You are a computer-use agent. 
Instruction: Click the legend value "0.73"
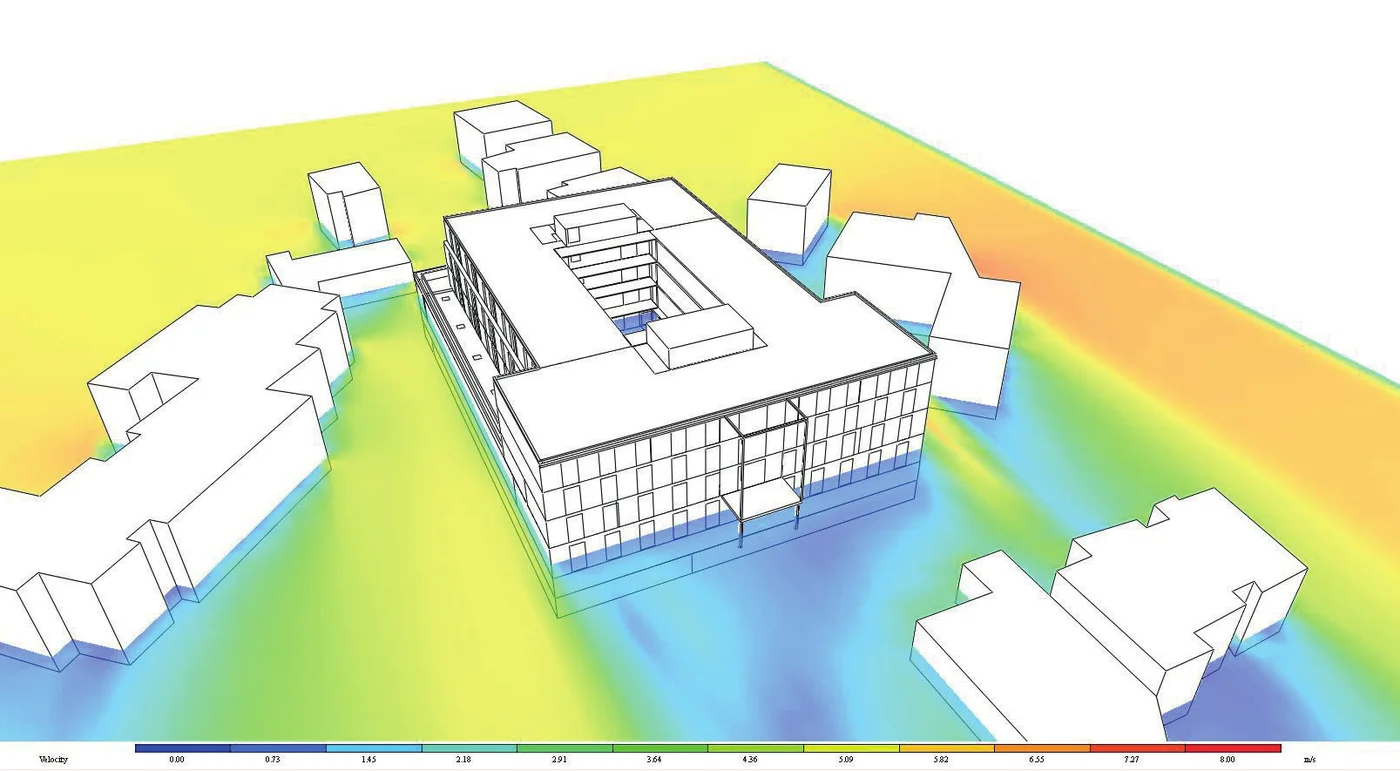[x=272, y=760]
